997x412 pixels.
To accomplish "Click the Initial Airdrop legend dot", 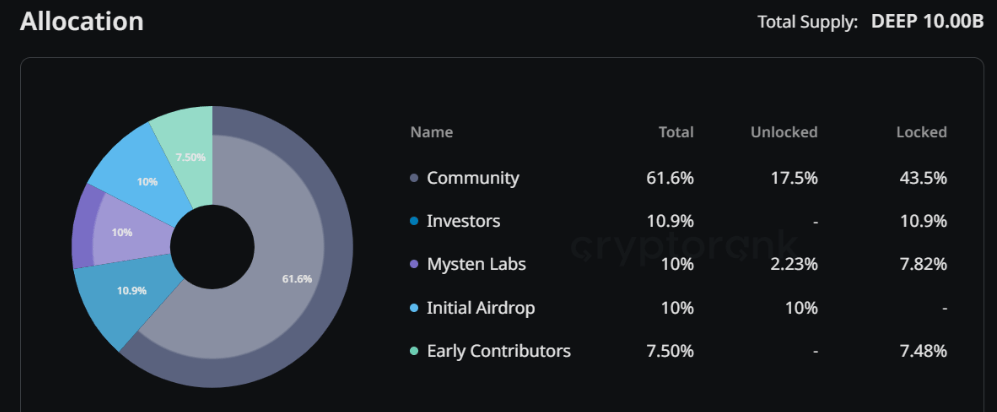I will (414, 308).
